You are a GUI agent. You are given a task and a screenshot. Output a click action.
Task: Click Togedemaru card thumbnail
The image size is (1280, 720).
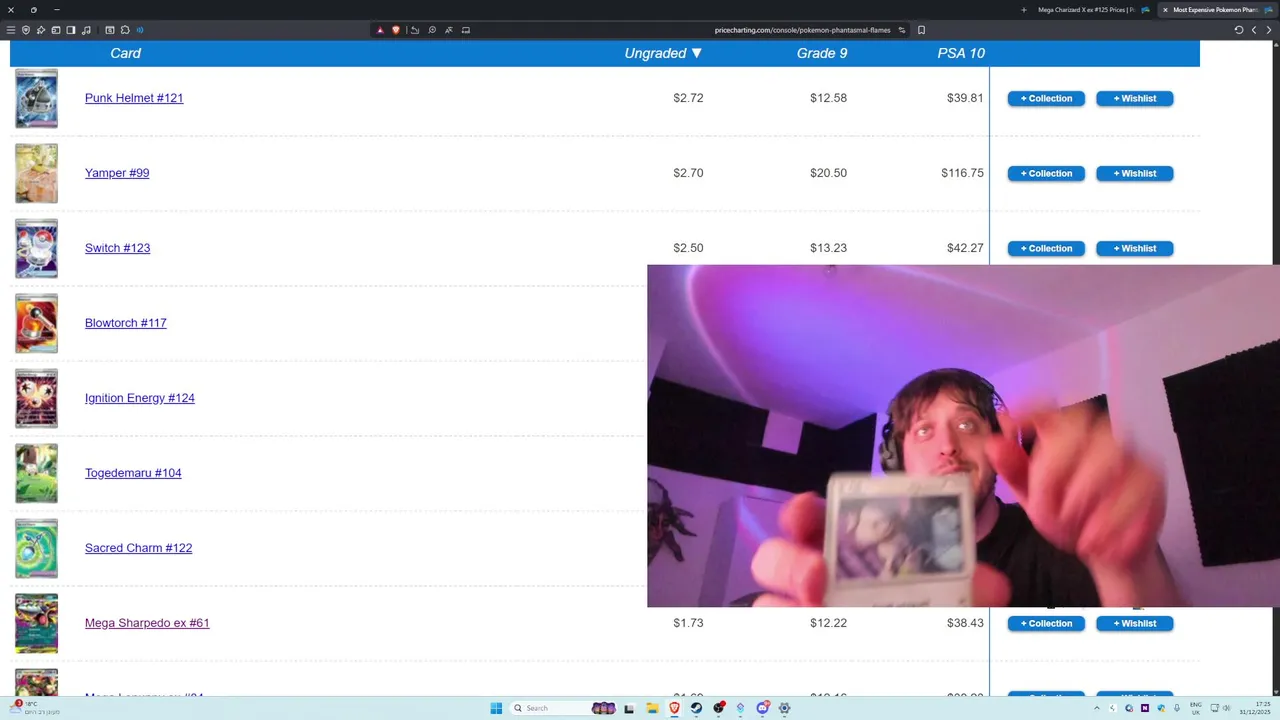point(36,473)
